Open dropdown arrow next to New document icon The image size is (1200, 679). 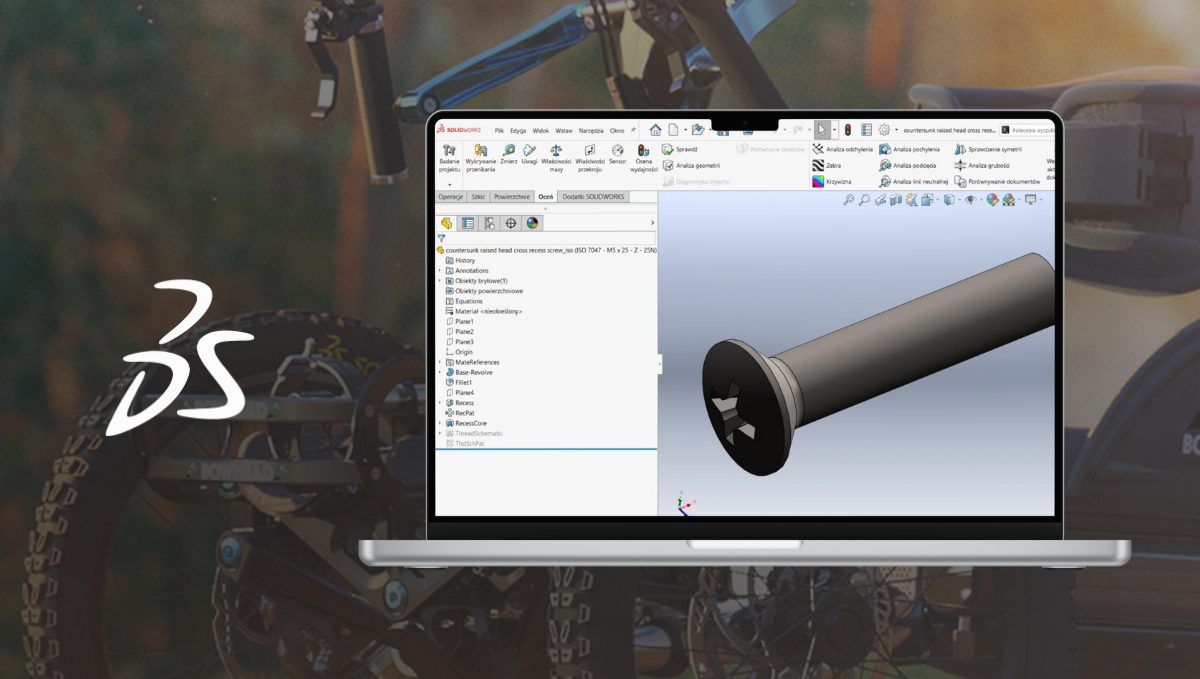pos(684,130)
